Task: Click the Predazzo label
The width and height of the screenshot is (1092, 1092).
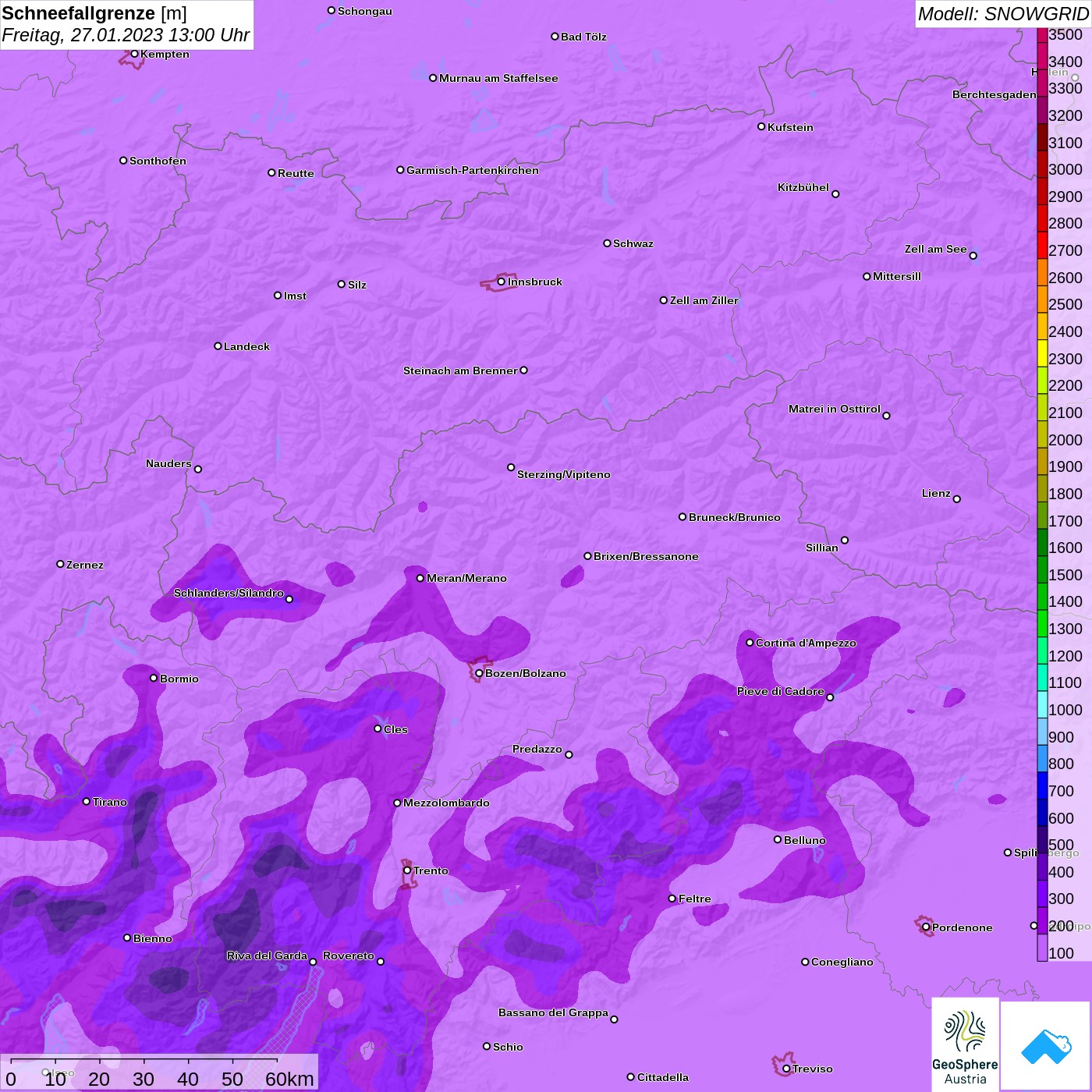Action: coord(537,749)
